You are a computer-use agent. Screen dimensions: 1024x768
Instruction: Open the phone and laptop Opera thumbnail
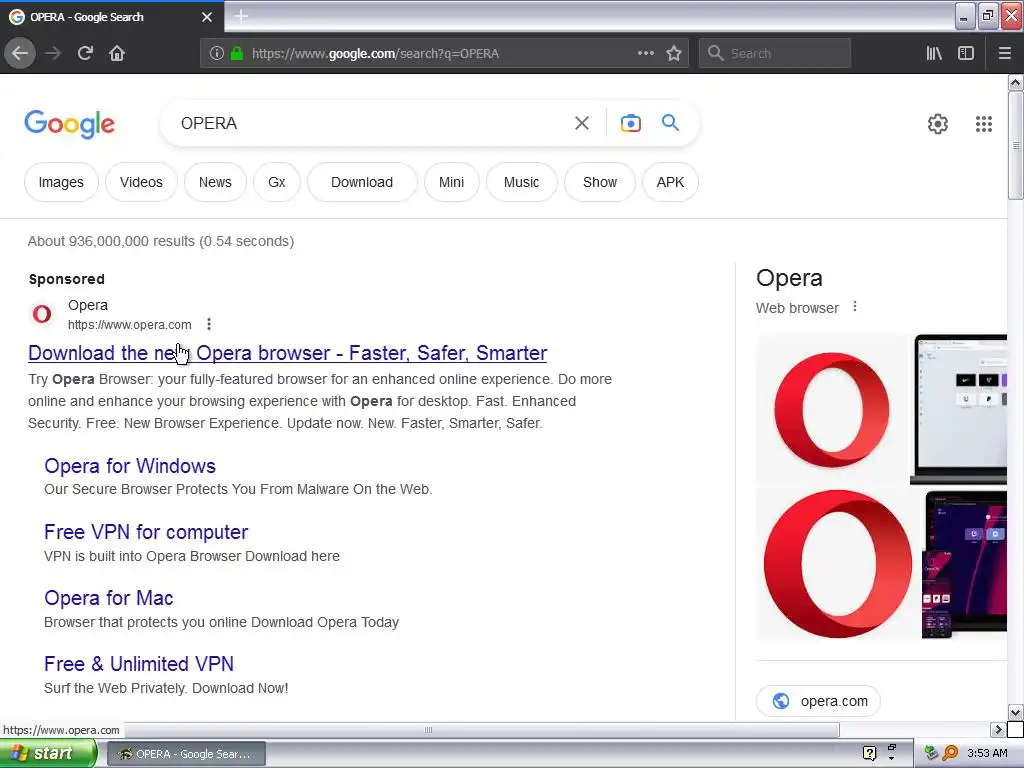965,564
